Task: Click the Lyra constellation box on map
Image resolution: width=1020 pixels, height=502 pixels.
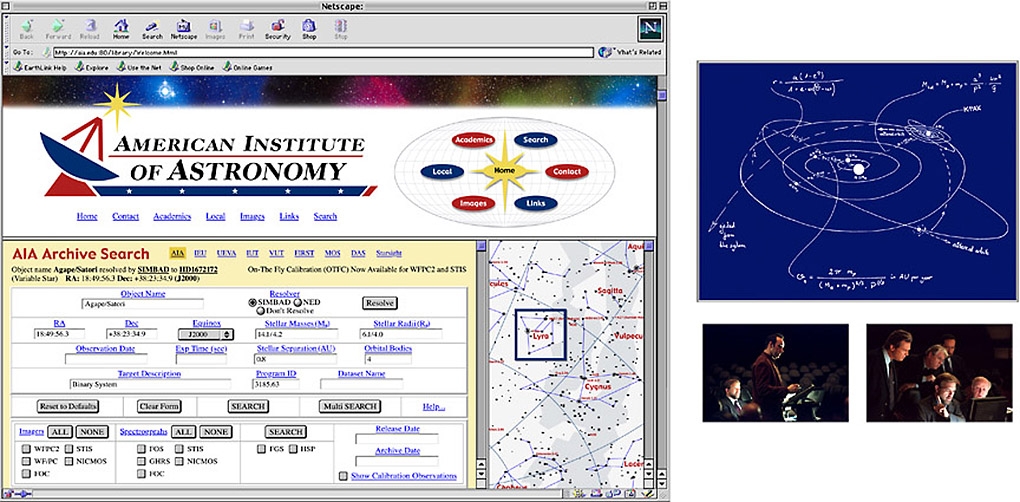Action: pos(541,334)
